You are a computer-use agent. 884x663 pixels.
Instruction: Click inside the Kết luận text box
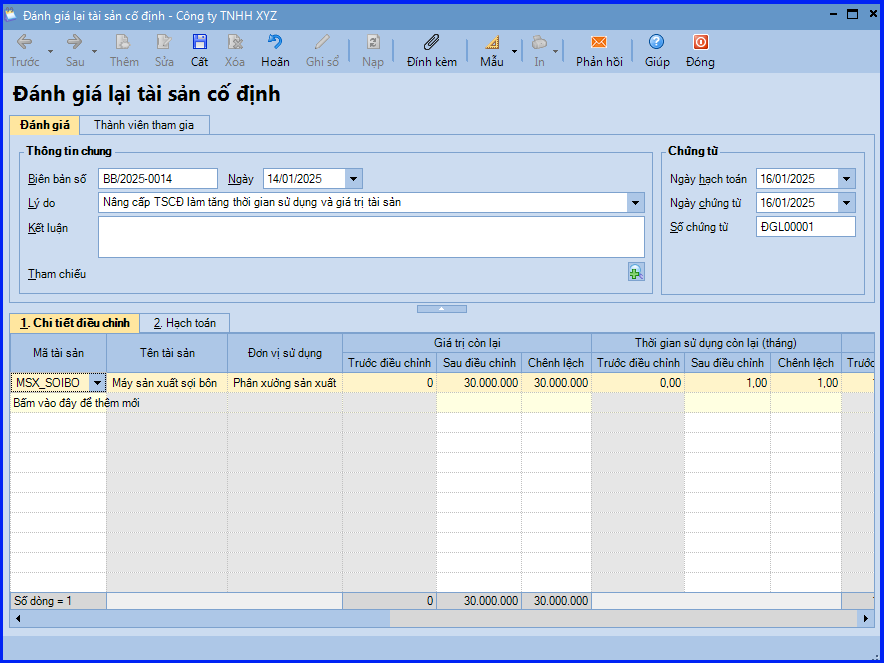pos(371,237)
